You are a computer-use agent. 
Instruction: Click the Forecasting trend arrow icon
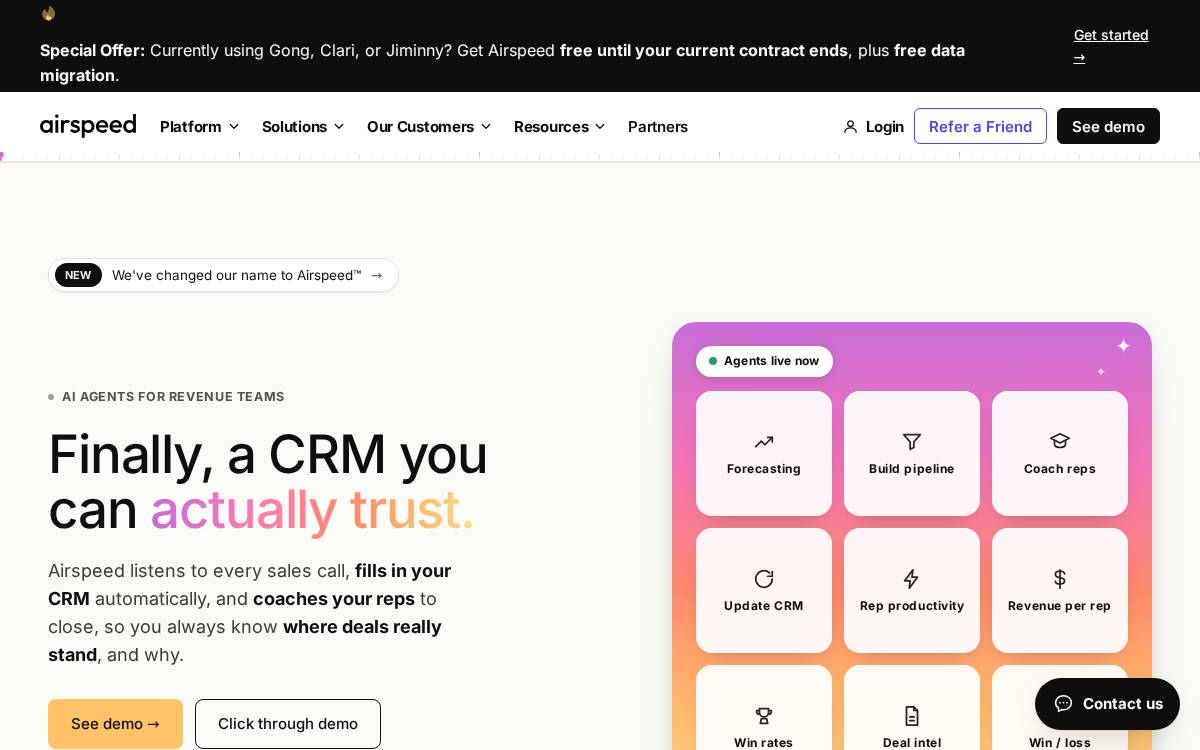click(x=764, y=442)
